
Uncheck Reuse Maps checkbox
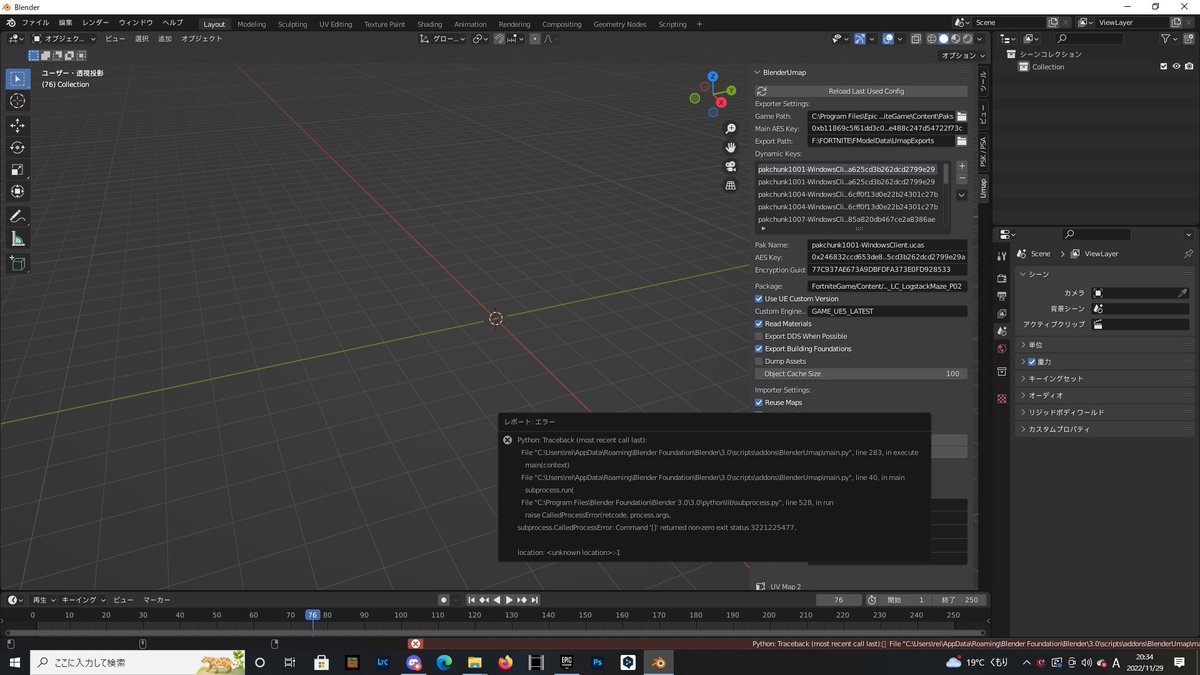pos(759,402)
